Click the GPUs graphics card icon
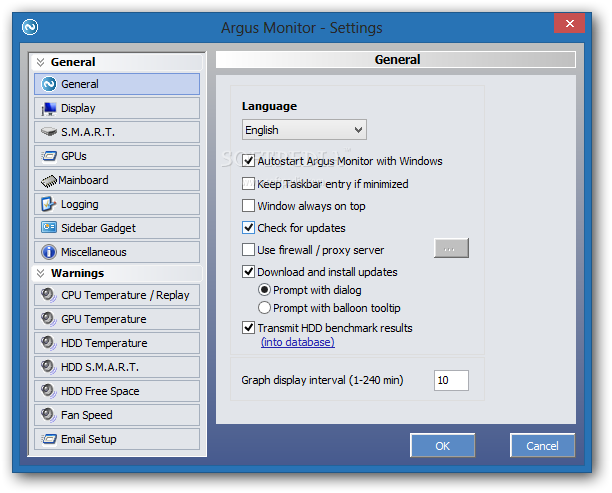The height and width of the screenshot is (493, 612). point(49,156)
